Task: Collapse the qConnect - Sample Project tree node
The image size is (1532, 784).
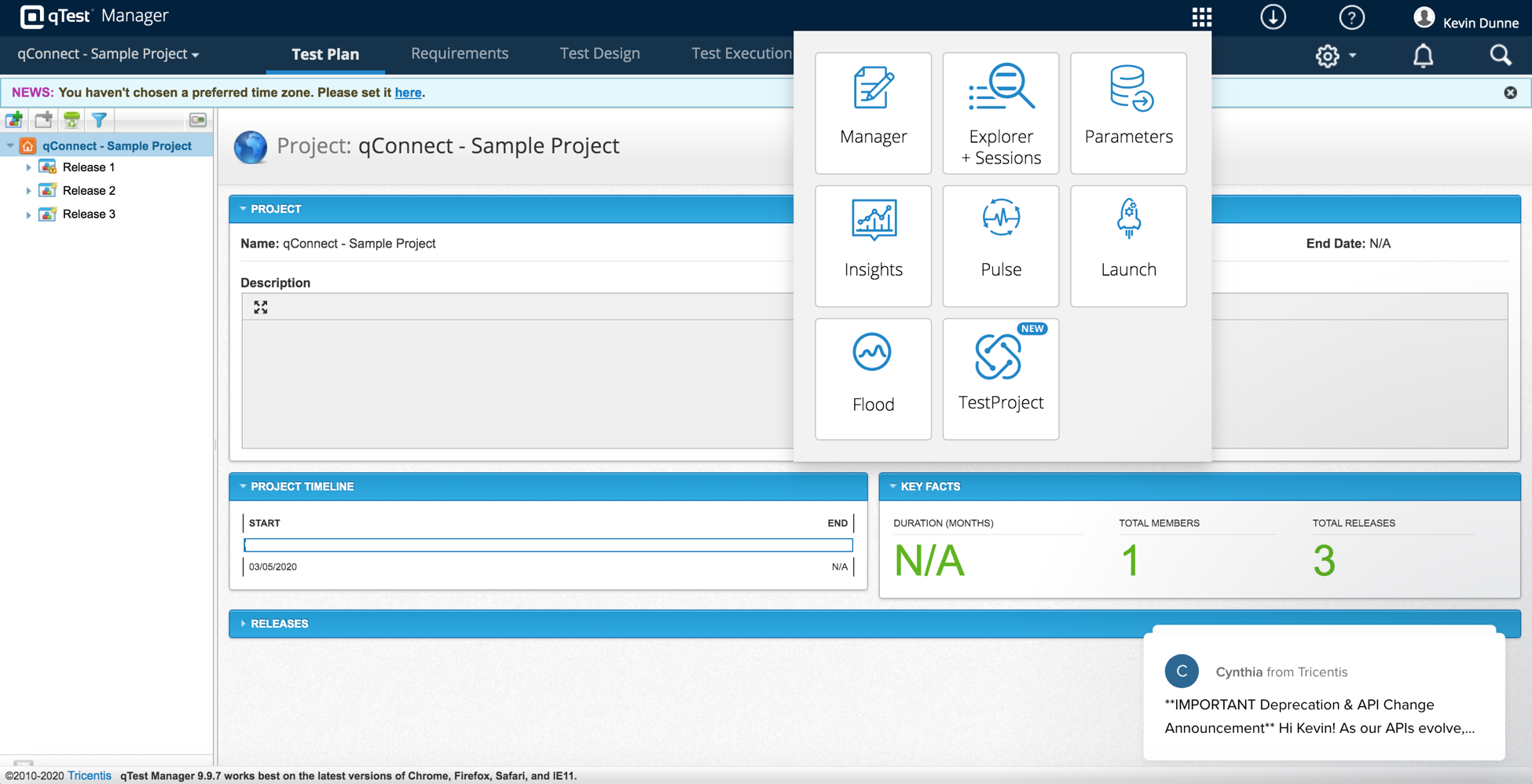Action: coord(10,145)
